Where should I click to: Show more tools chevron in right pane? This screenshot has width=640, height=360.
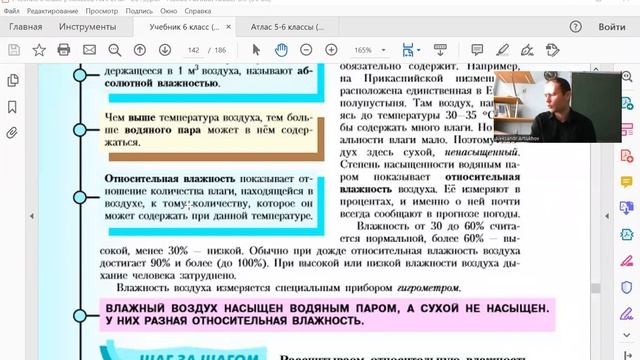click(x=627, y=335)
